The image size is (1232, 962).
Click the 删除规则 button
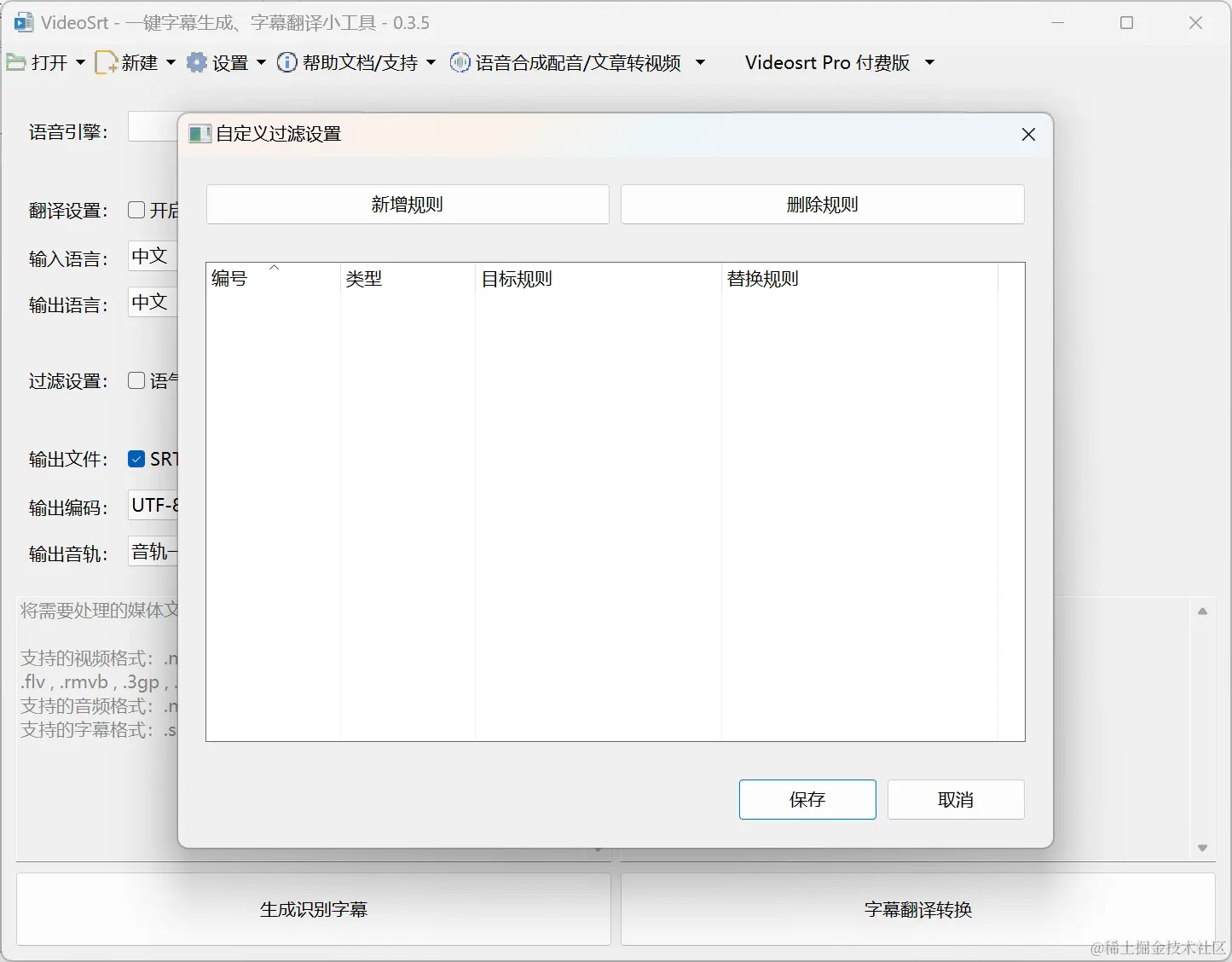tap(823, 205)
